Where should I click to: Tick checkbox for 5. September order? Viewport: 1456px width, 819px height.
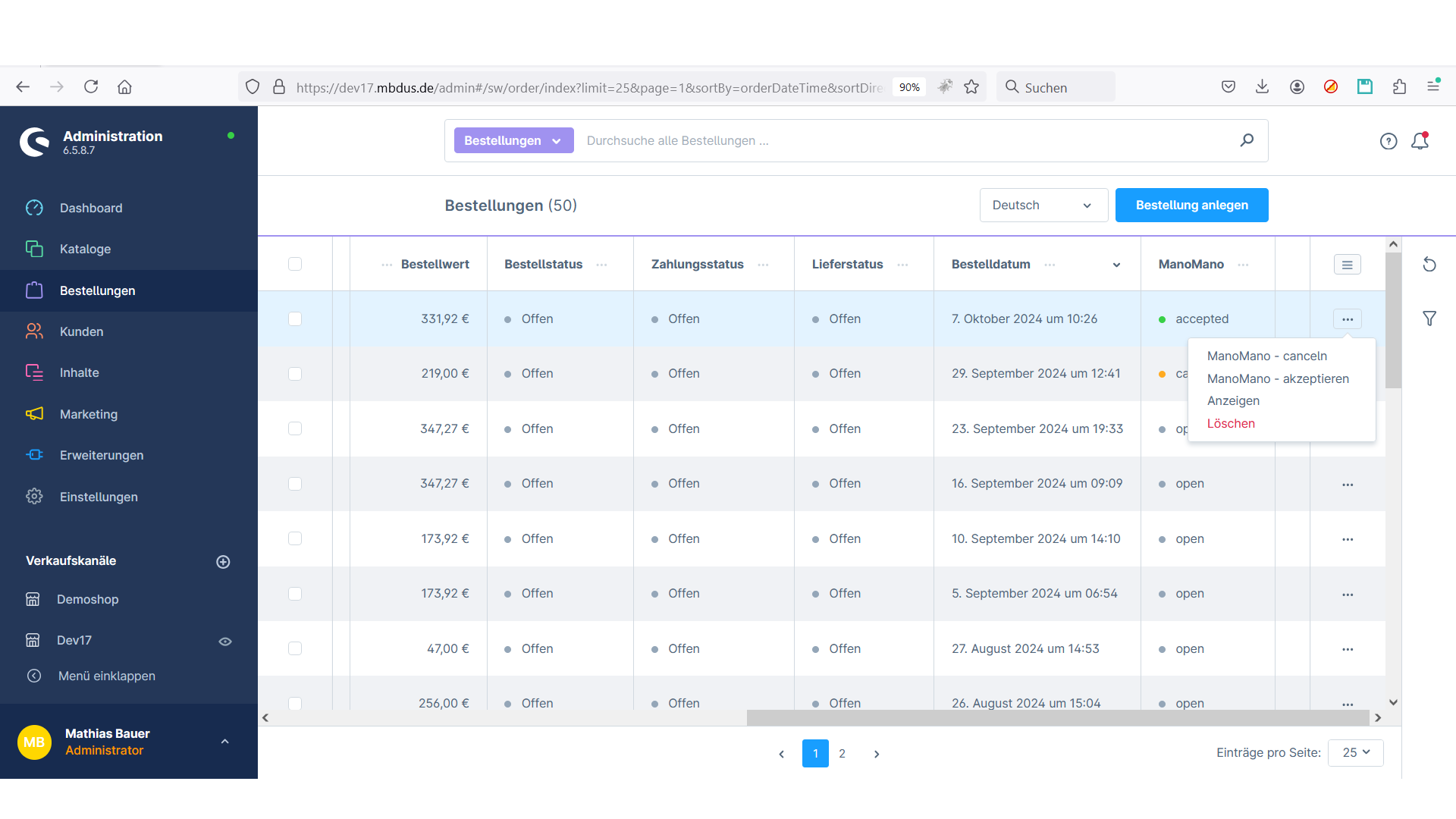pyautogui.click(x=295, y=594)
